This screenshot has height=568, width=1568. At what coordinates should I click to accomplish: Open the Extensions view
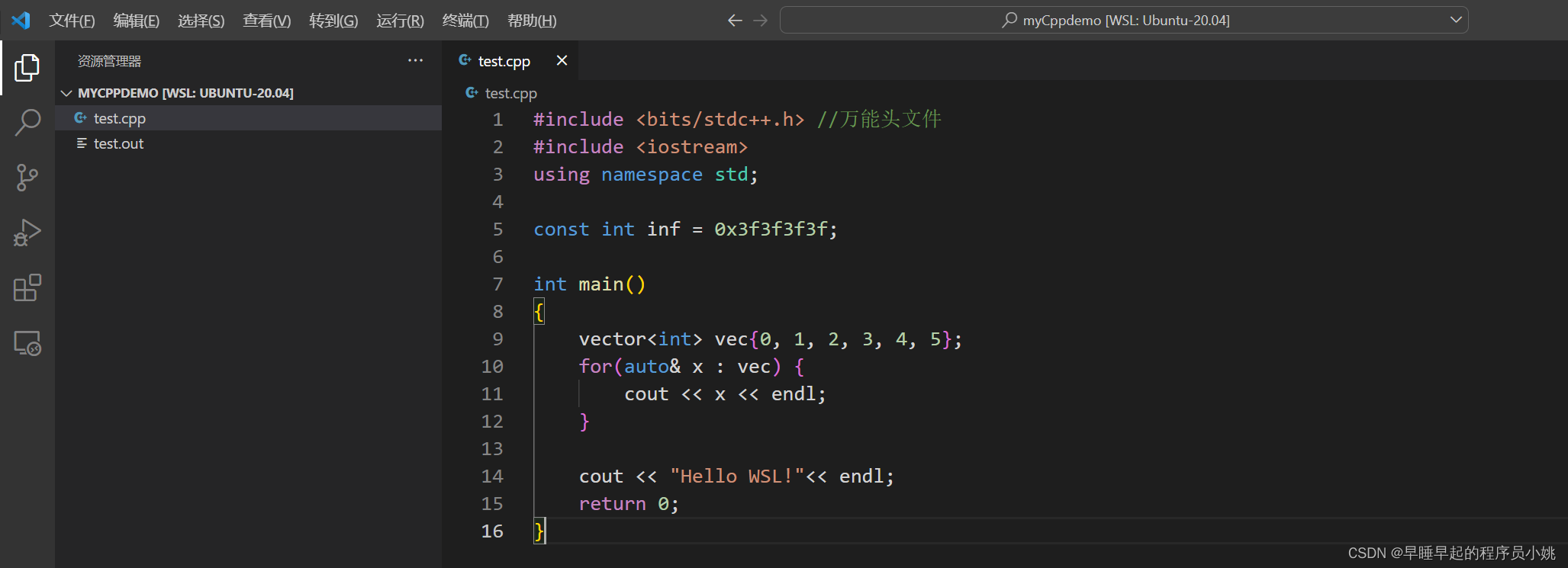tap(27, 287)
